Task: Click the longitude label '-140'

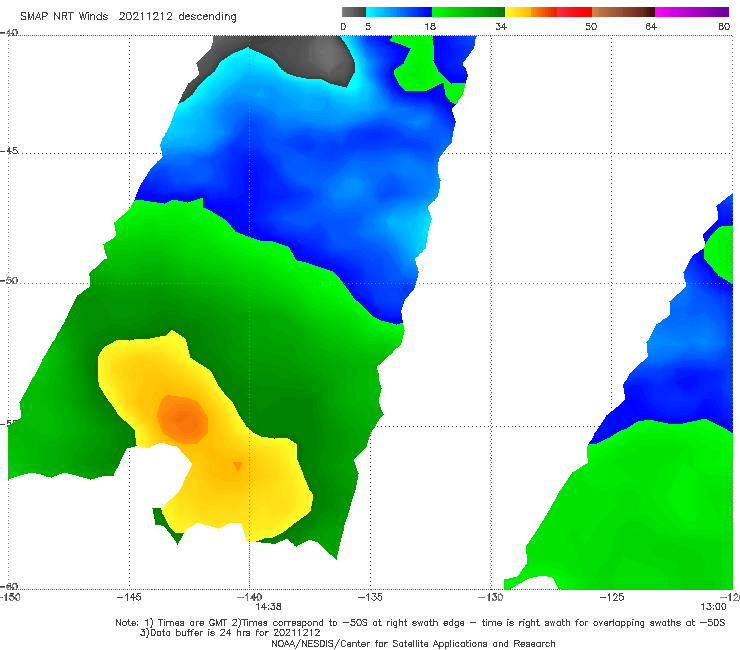Action: [x=249, y=598]
